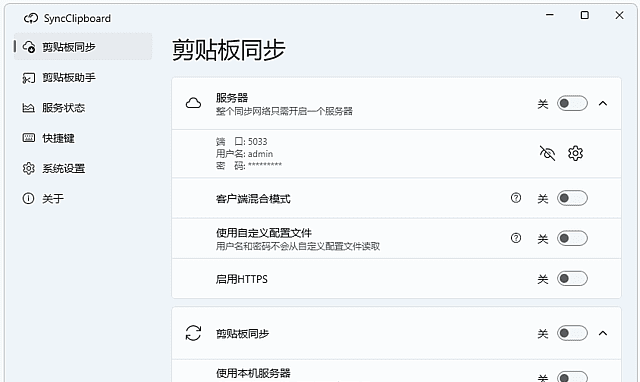Click the chart icon beside 服务状态
Screen dimensions: 640x382
(28, 108)
